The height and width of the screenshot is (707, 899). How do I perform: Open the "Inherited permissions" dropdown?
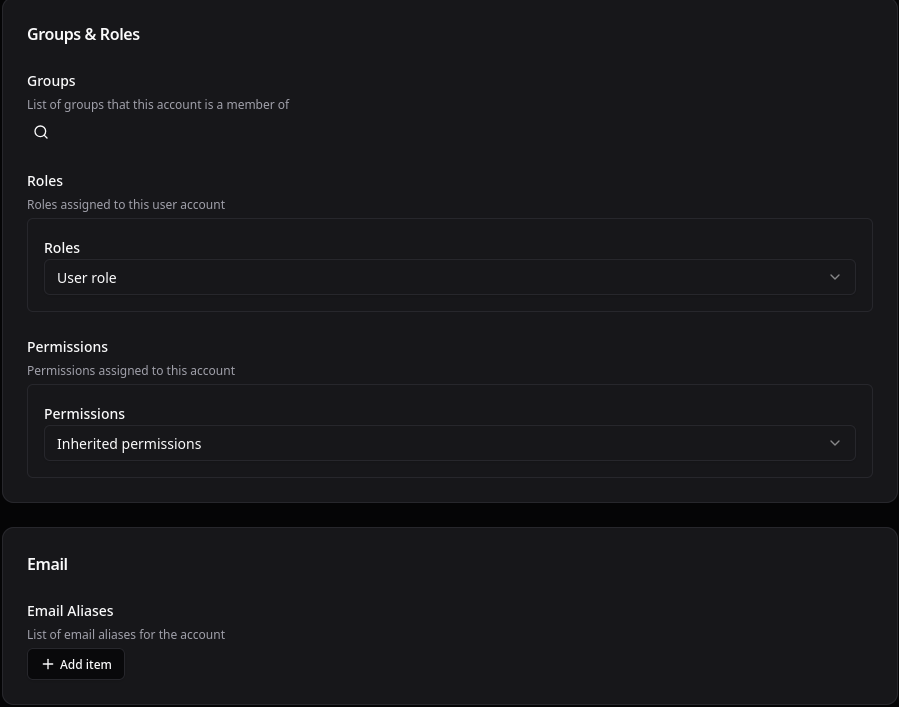[449, 443]
